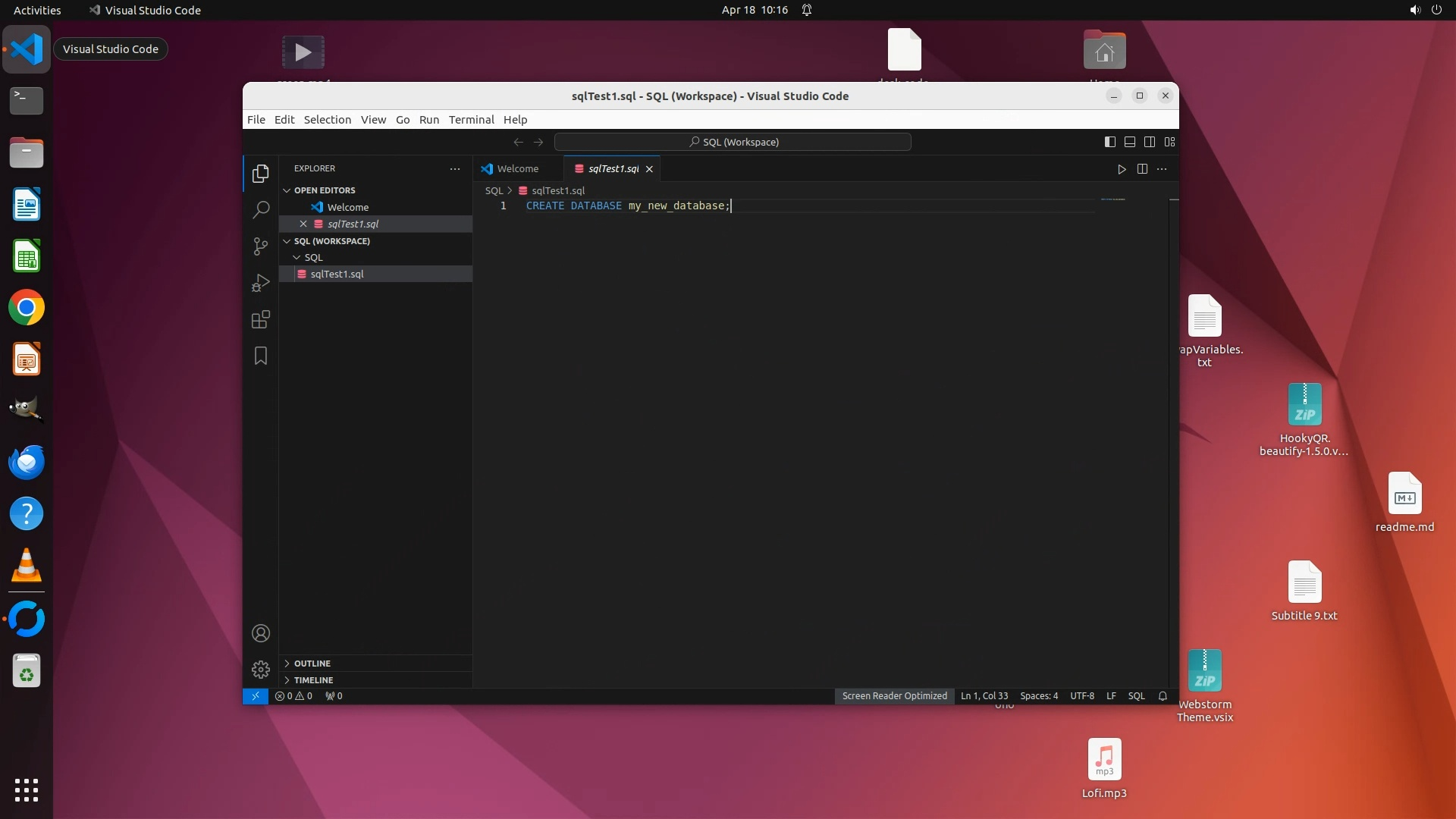Open the Bookmarks icon in activity bar
The width and height of the screenshot is (1456, 819).
(x=260, y=356)
